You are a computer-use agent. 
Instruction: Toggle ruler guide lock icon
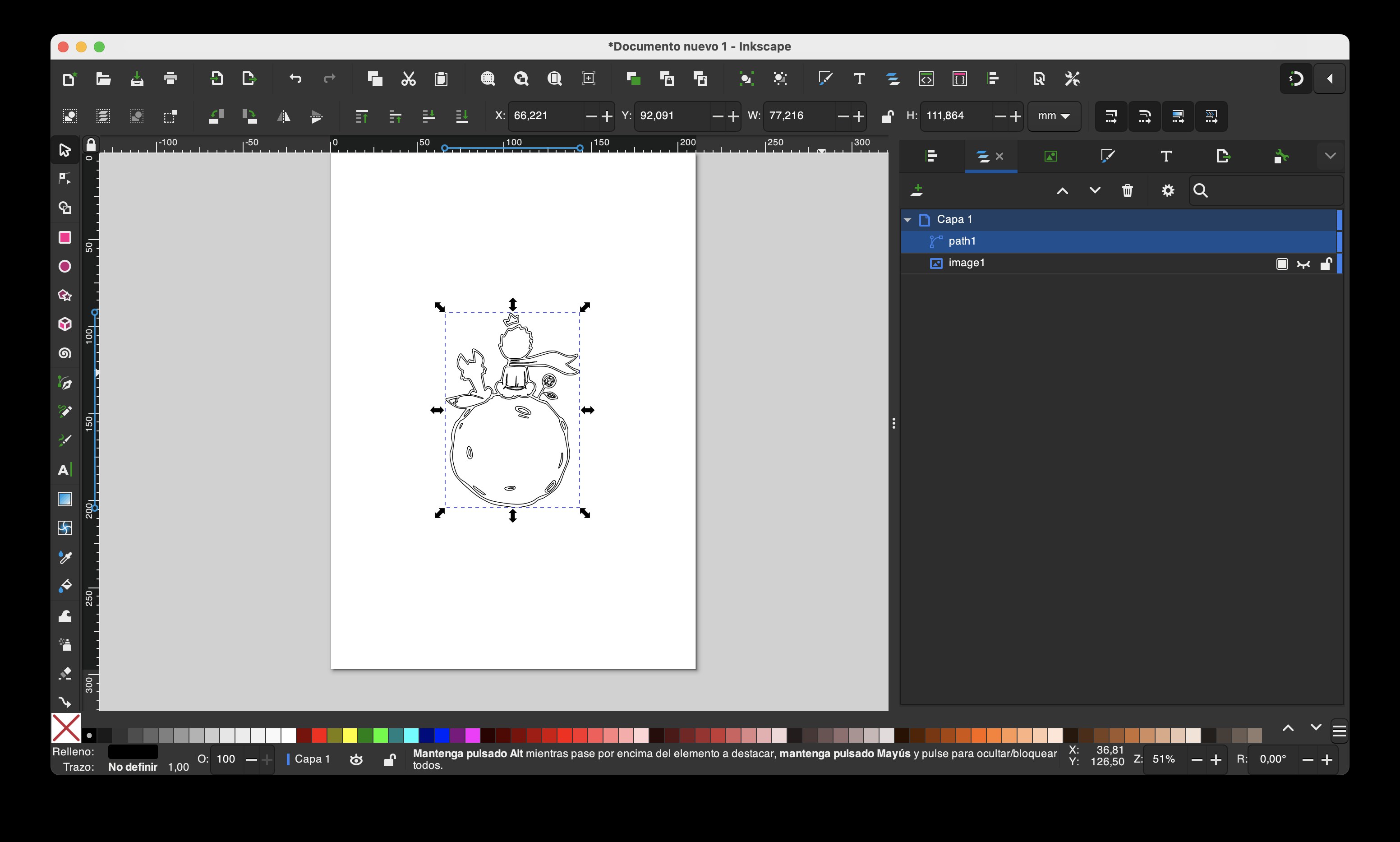point(91,145)
